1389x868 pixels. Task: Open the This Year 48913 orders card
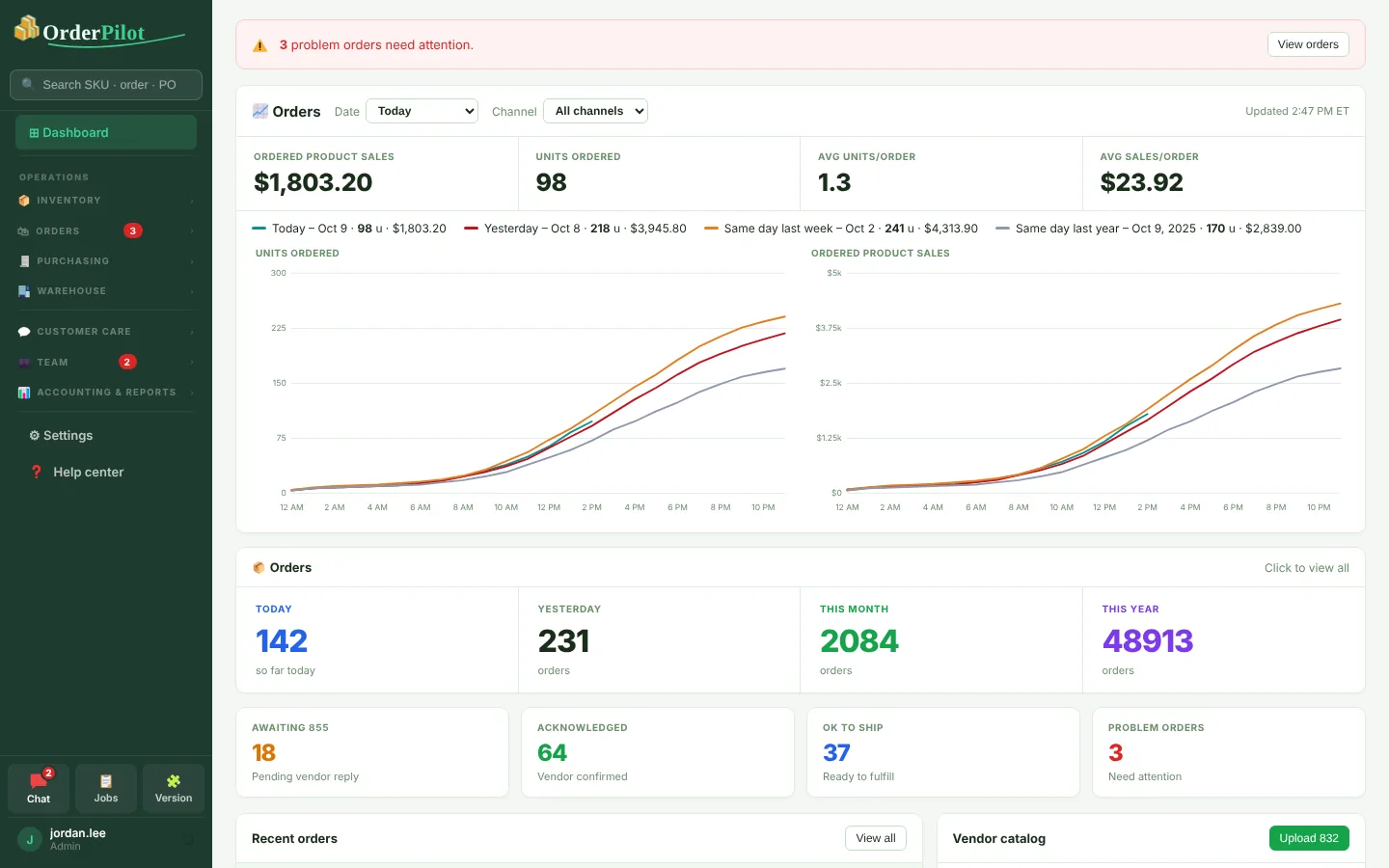[x=1223, y=640]
